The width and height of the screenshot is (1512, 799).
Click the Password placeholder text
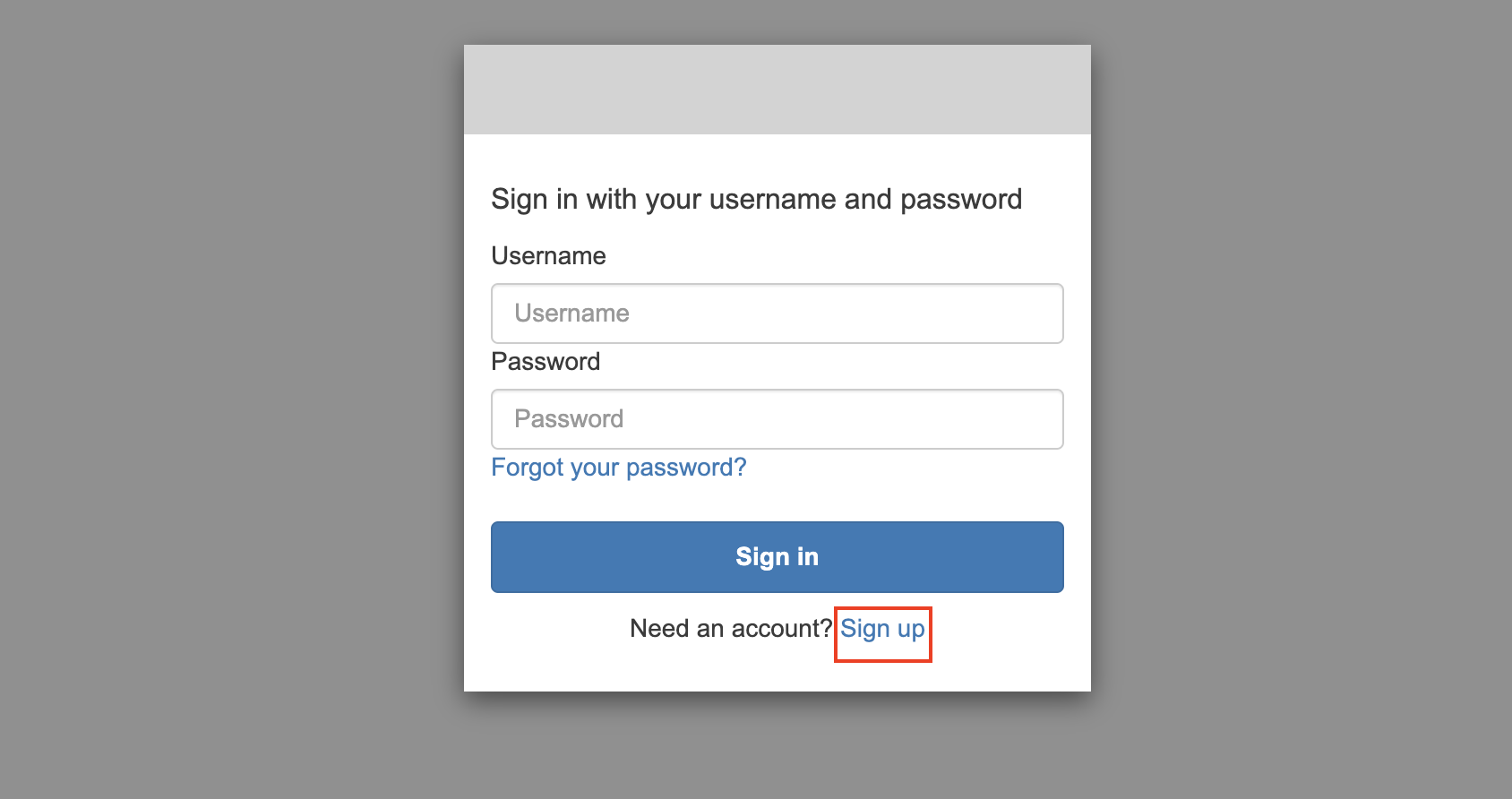pyautogui.click(x=569, y=419)
